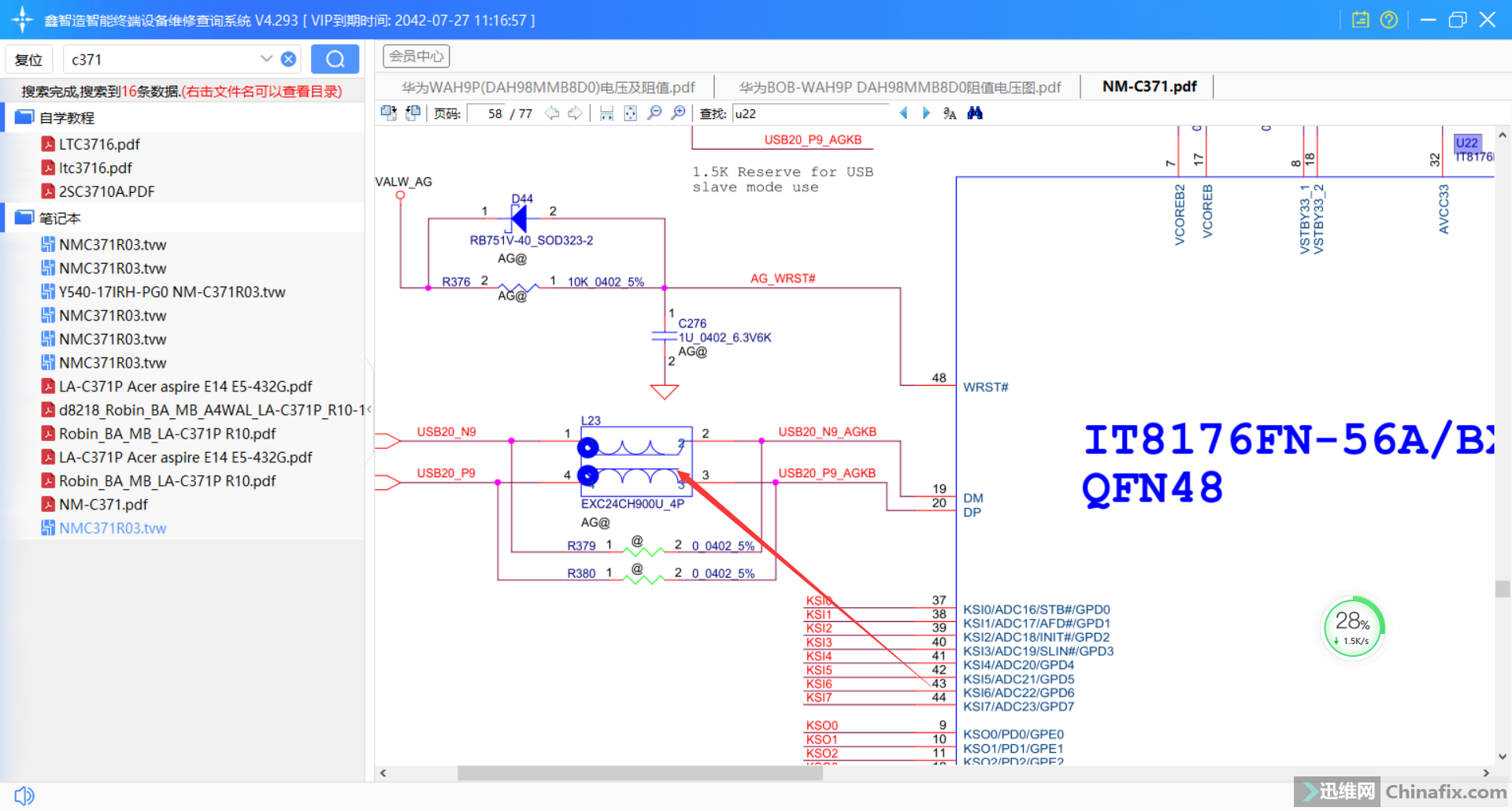Click the folder icon next to 自学教程
Viewport: 1512px width, 811px height.
pyautogui.click(x=24, y=117)
